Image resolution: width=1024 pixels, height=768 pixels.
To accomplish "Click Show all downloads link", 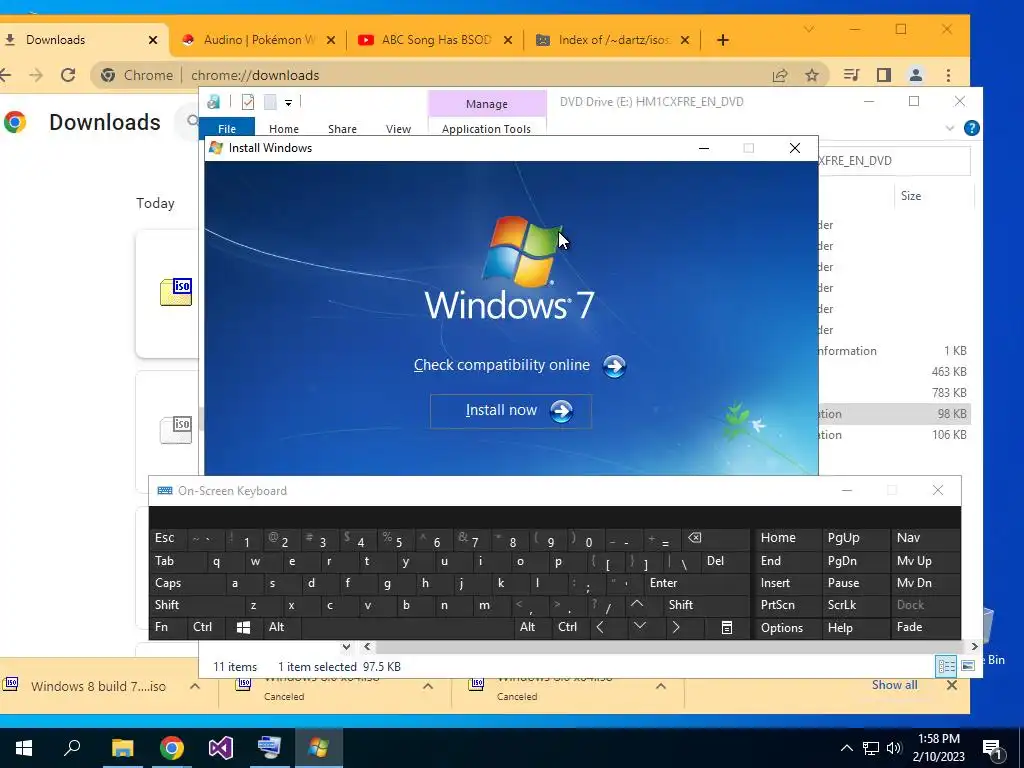I will coord(894,685).
